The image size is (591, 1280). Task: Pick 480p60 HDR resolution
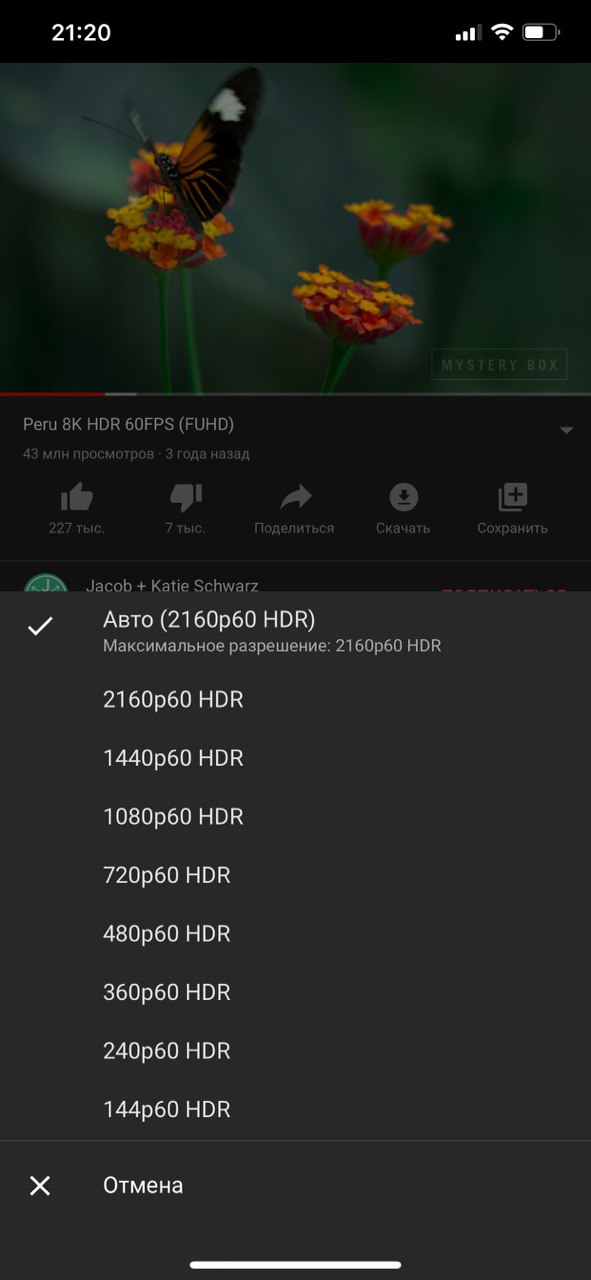click(295, 934)
